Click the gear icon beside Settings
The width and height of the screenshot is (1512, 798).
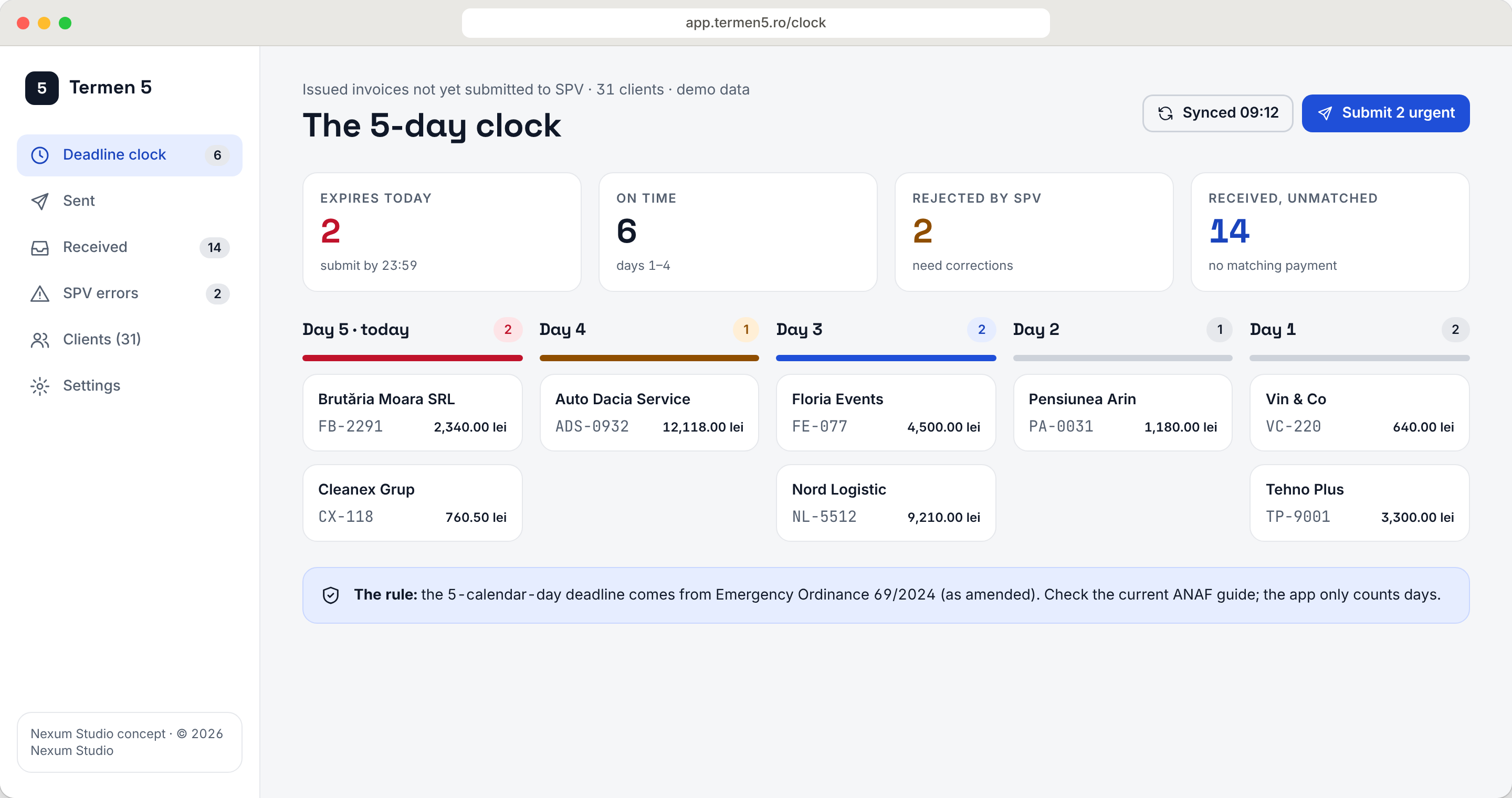[x=40, y=386]
